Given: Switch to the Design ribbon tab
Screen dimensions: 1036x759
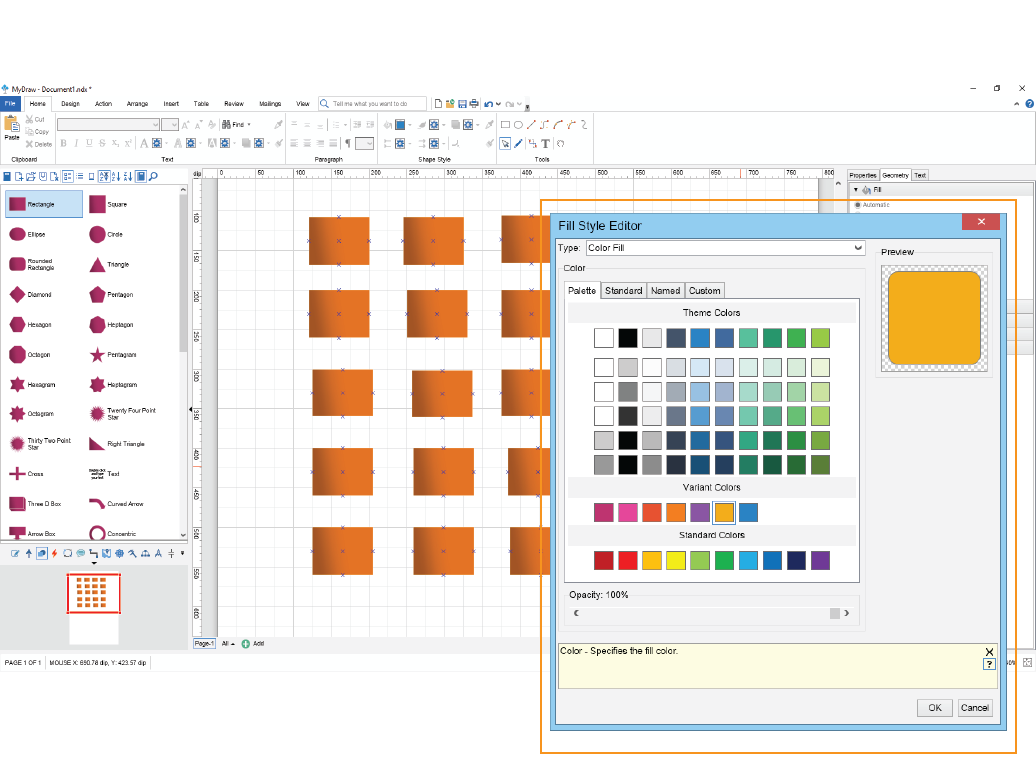Looking at the screenshot, I should pyautogui.click(x=71, y=104).
